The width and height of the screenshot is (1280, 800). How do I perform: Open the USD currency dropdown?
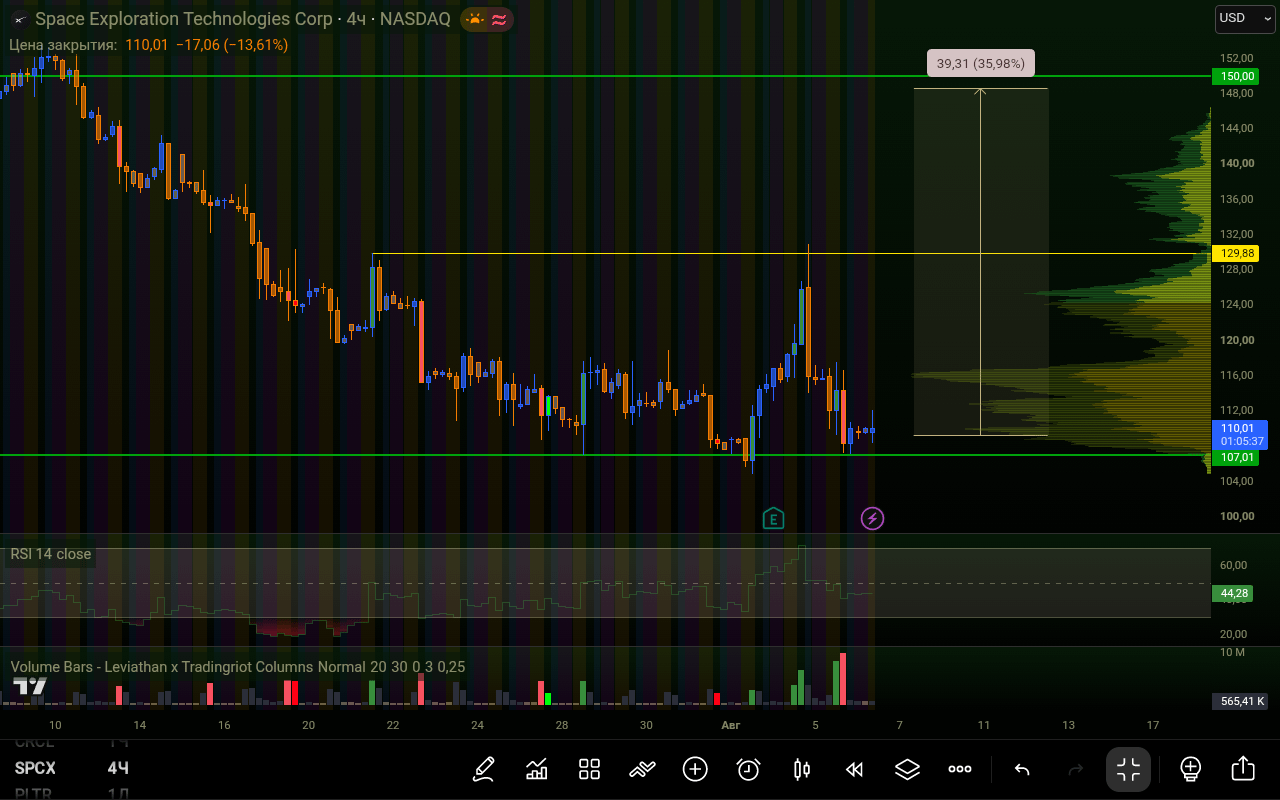1245,18
